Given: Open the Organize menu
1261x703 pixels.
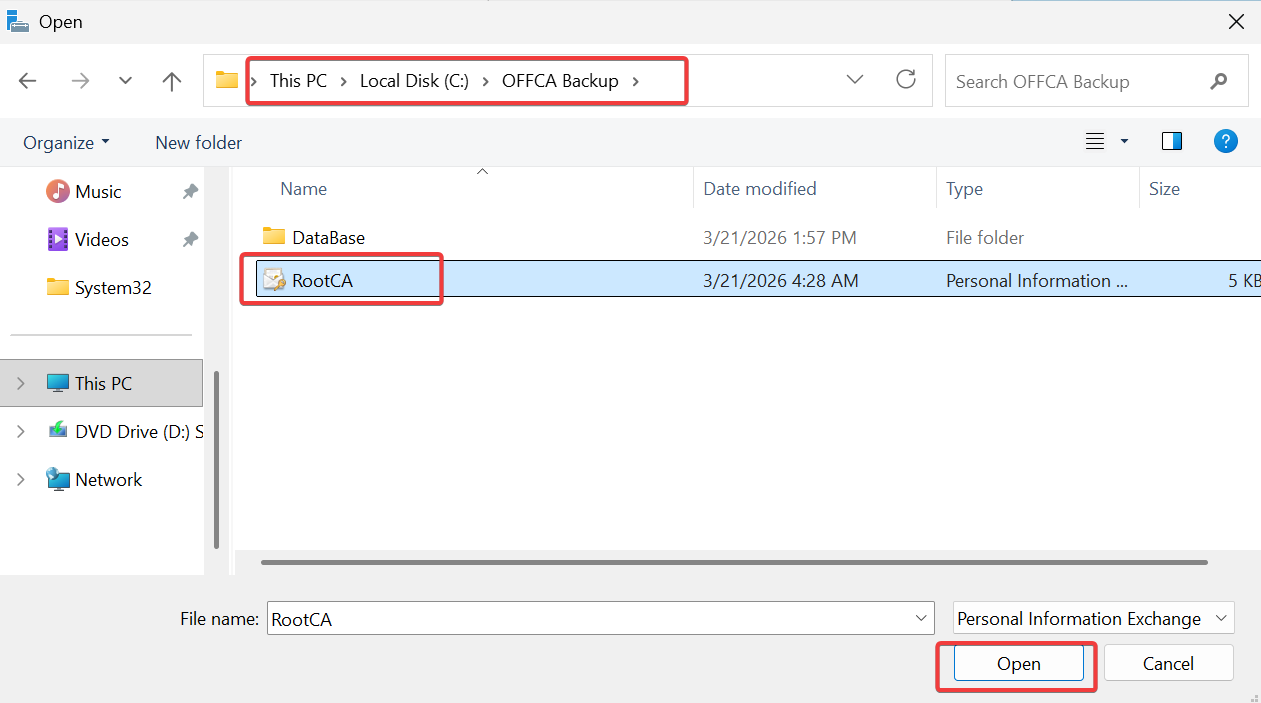Looking at the screenshot, I should pos(66,143).
